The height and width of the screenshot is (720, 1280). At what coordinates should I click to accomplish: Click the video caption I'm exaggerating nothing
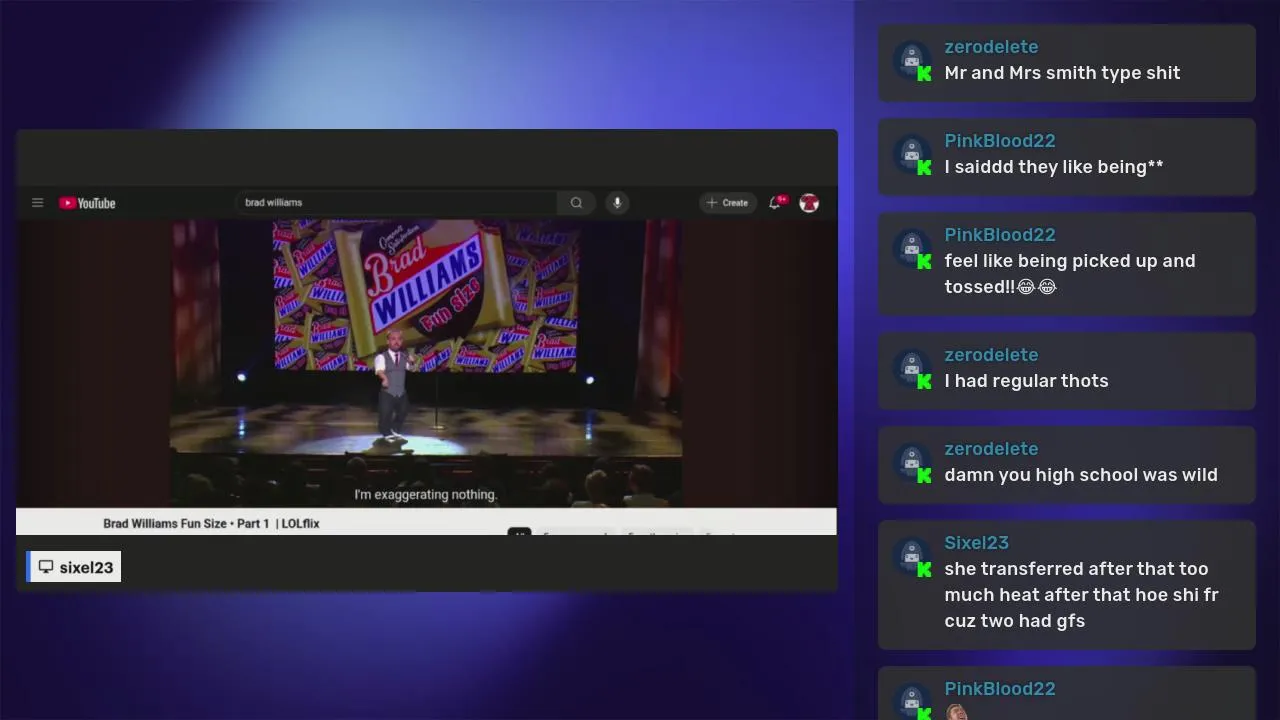(426, 494)
